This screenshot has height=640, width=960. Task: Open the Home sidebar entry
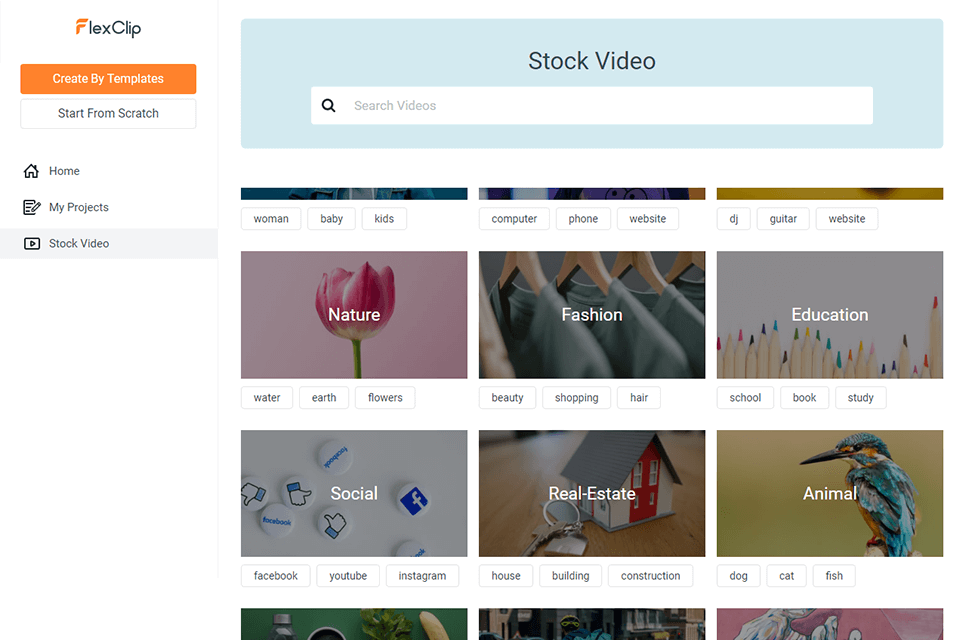click(x=64, y=170)
